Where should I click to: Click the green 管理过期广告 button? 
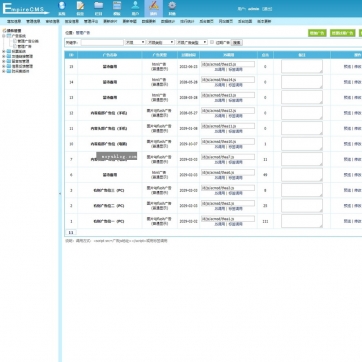342,33
